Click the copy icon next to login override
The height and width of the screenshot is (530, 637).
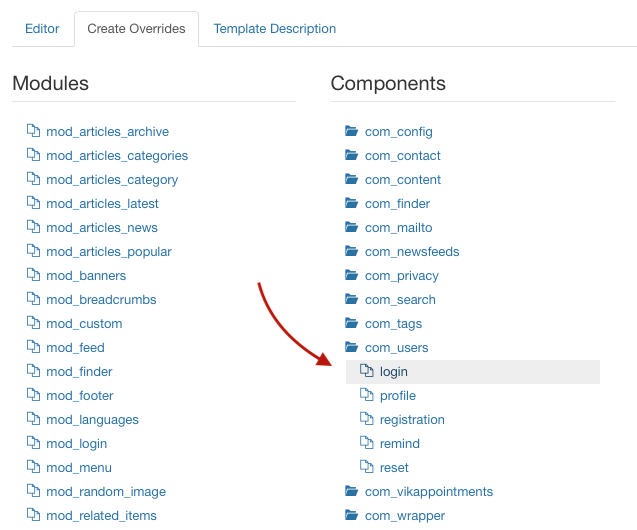pos(367,371)
